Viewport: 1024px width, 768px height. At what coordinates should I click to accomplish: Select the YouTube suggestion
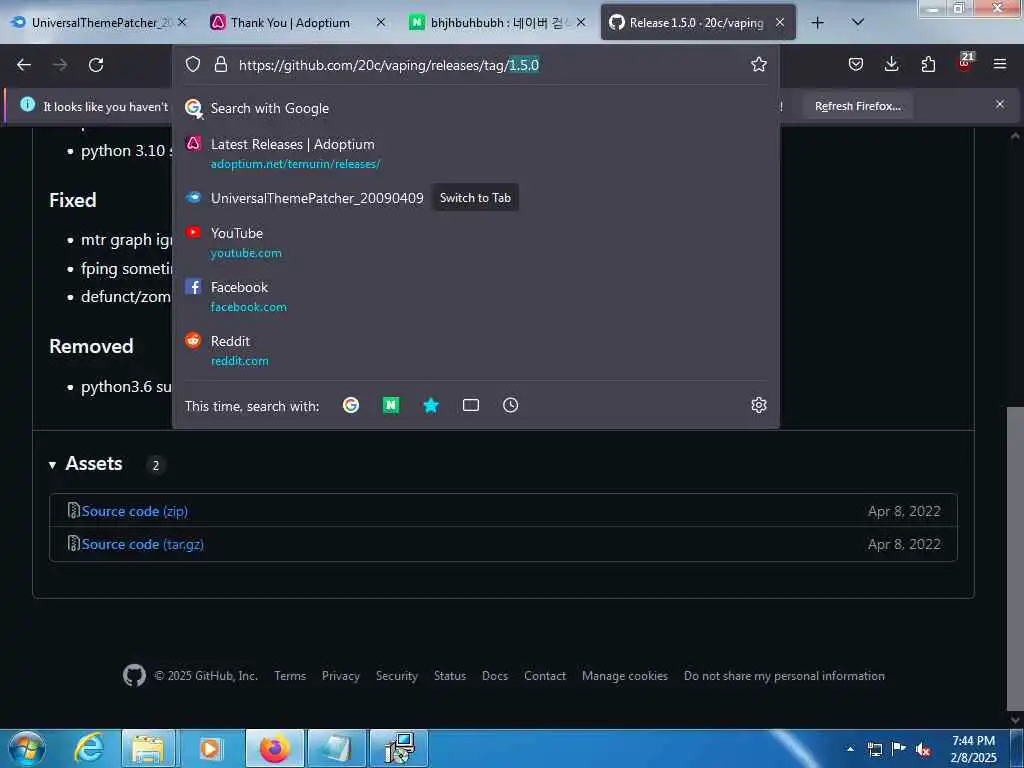[475, 243]
